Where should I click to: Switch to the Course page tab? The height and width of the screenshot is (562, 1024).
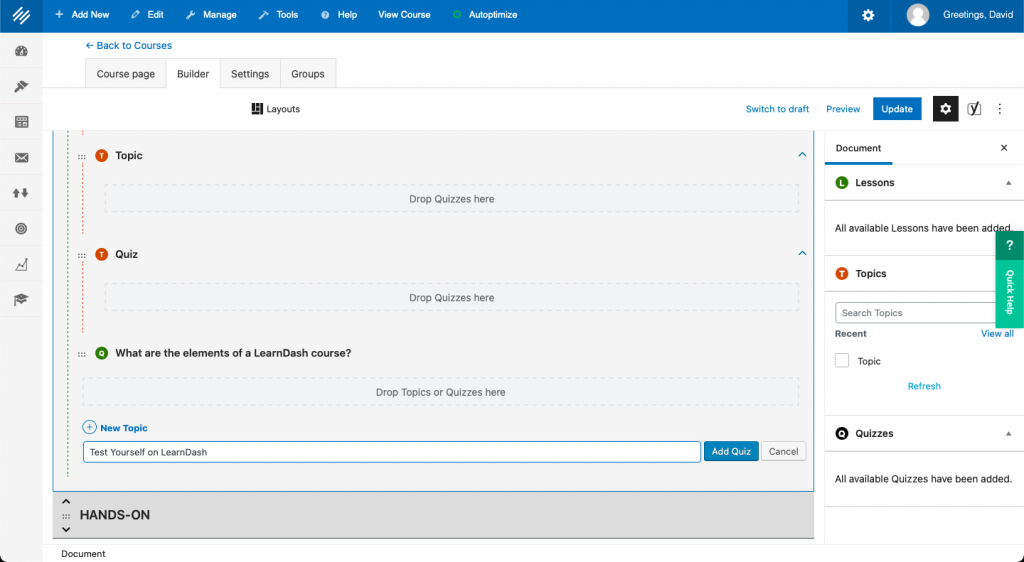[126, 74]
